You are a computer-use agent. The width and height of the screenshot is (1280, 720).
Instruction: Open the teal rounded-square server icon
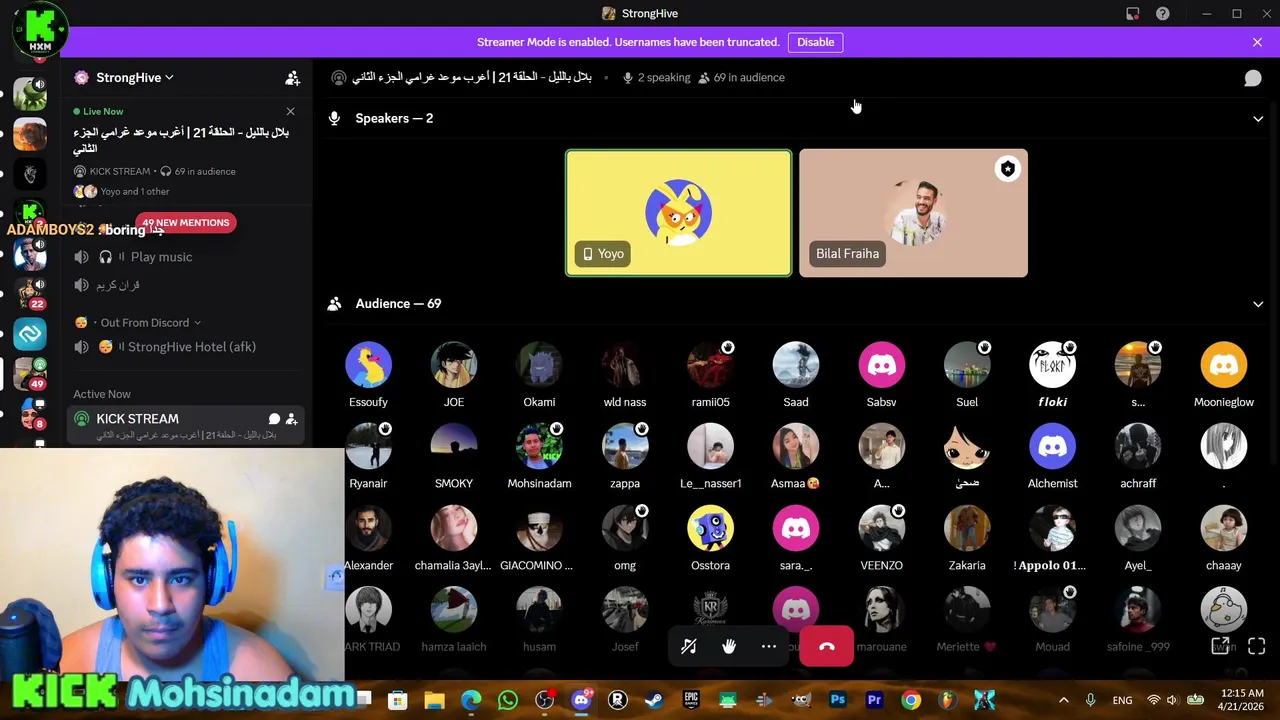tap(30, 333)
